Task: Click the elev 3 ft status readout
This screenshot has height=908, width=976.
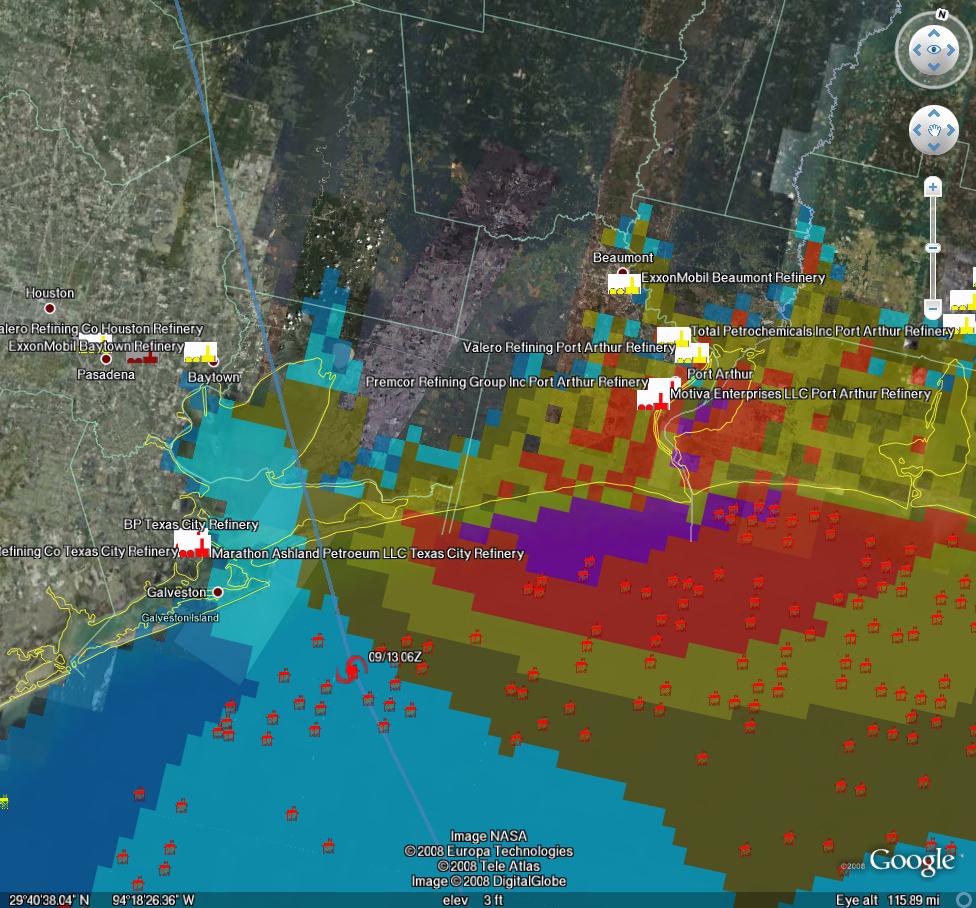Action: pyautogui.click(x=473, y=900)
